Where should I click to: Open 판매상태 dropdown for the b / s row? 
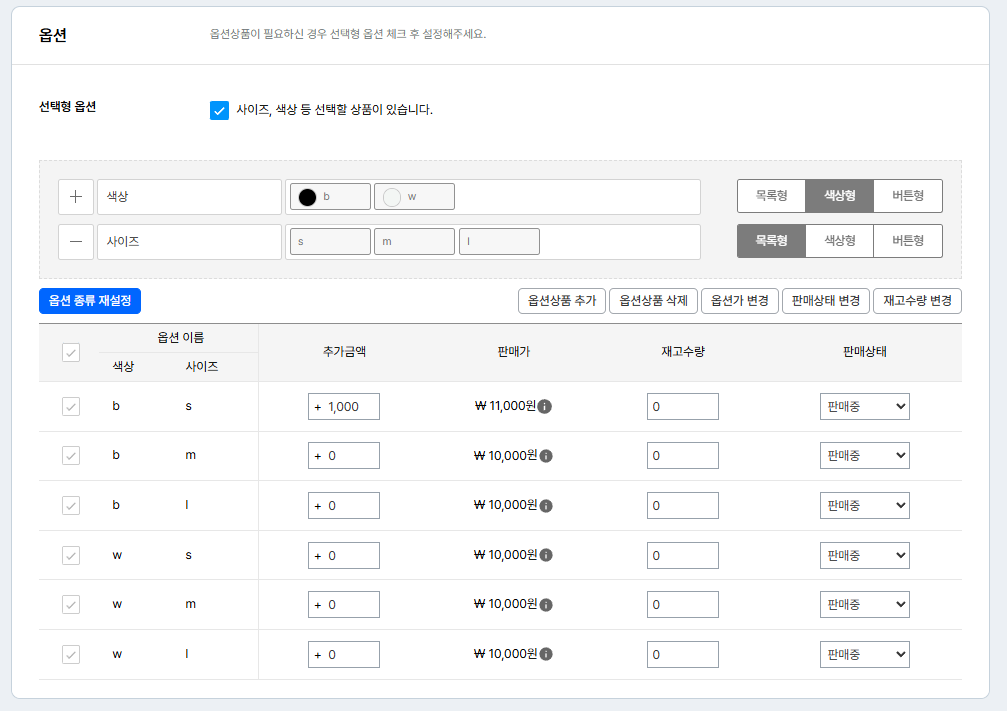864,406
